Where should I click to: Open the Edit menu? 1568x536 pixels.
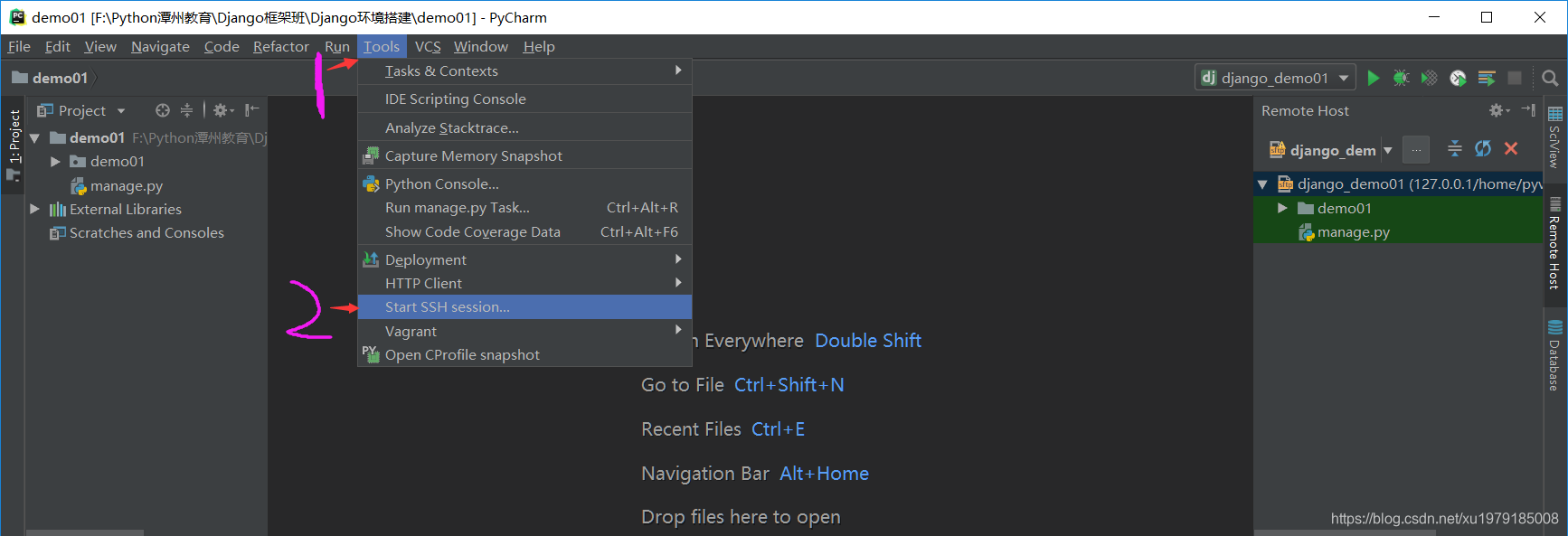[x=58, y=46]
